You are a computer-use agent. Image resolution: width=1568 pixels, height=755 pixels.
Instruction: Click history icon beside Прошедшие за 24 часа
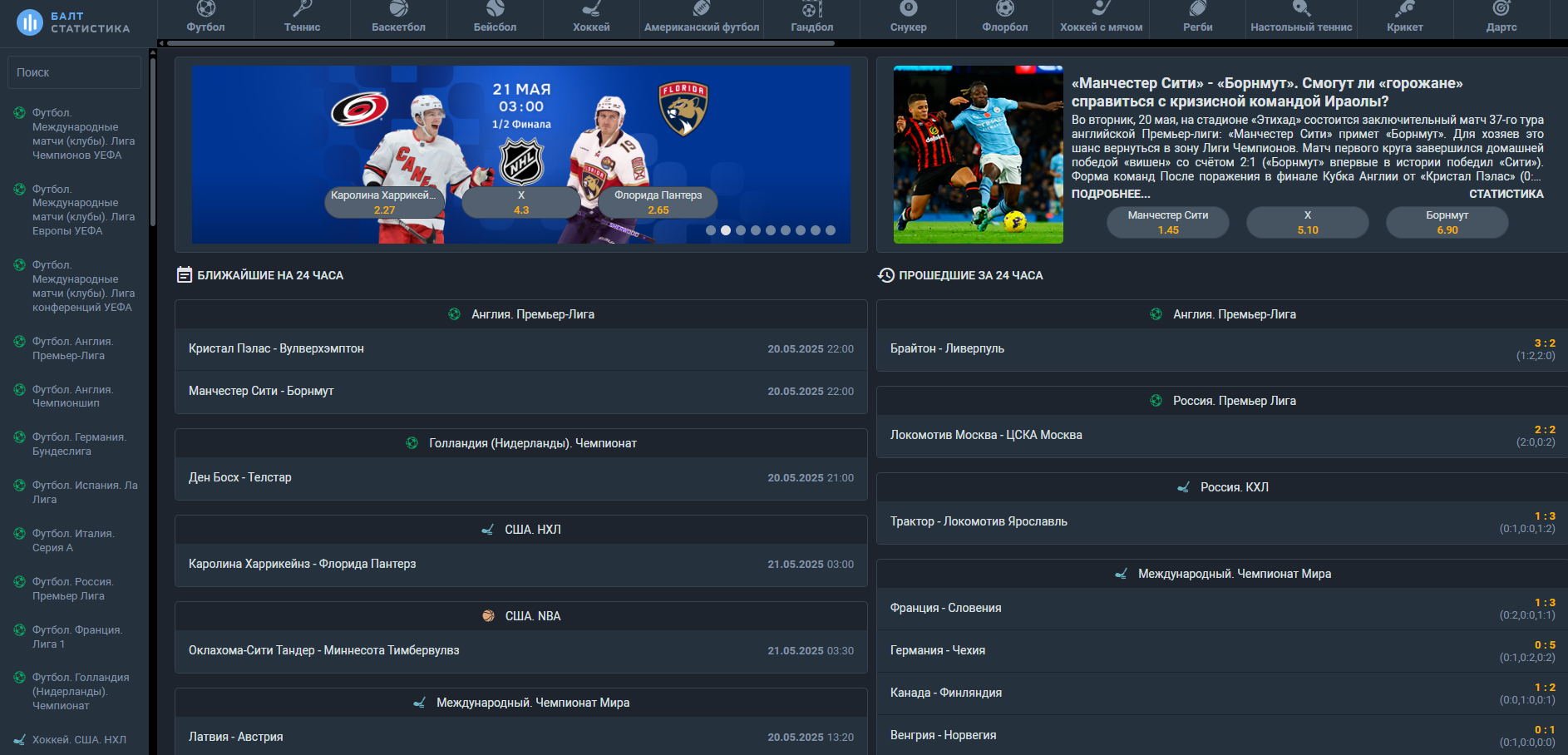pos(886,274)
